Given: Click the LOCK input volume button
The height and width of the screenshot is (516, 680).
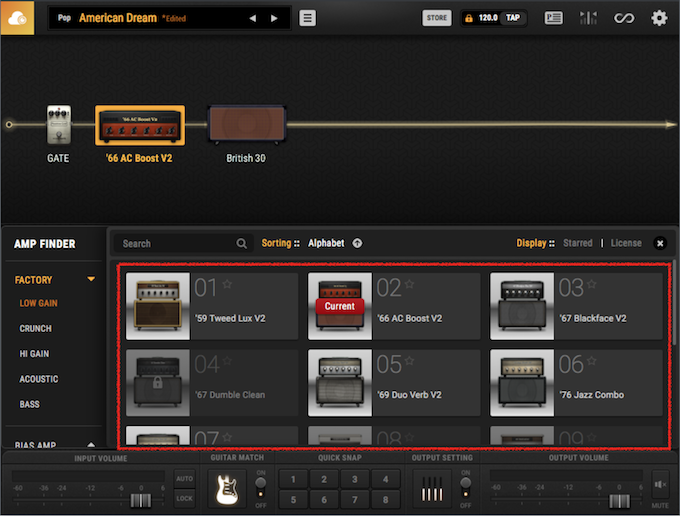Looking at the screenshot, I should 185,498.
